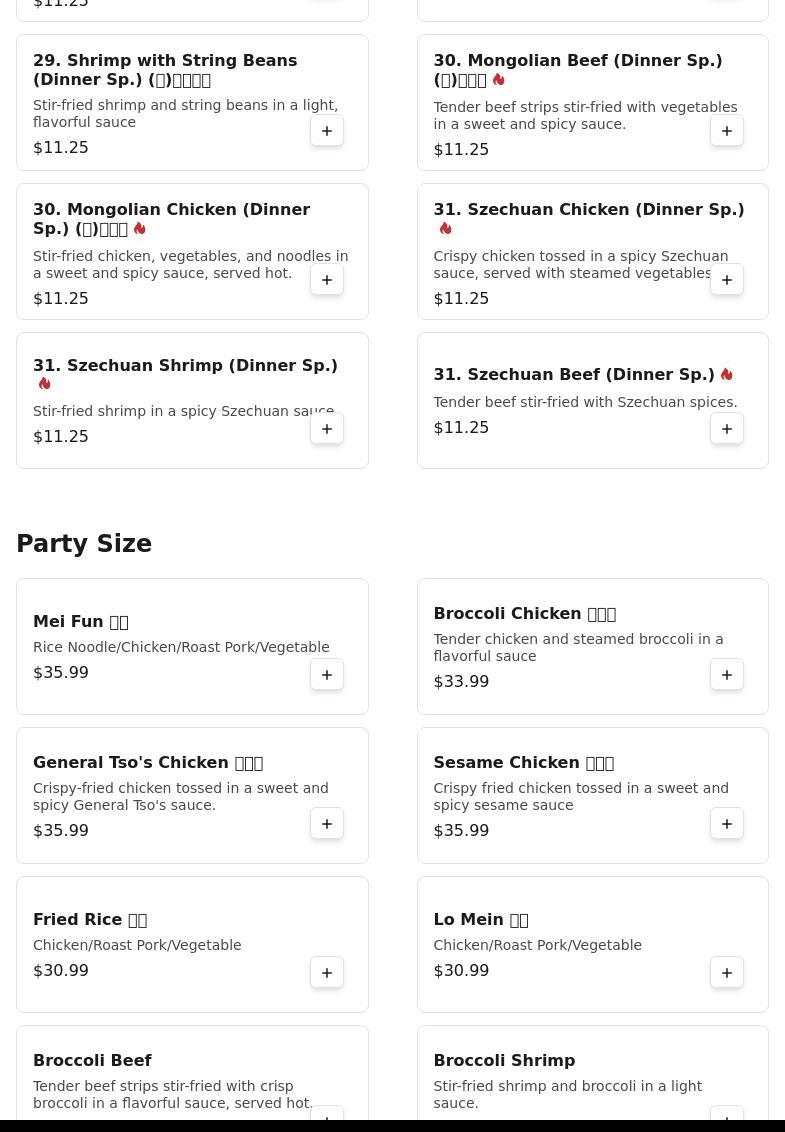This screenshot has width=785, height=1132.
Task: Add party size Fried Rice
Action: click(327, 973)
